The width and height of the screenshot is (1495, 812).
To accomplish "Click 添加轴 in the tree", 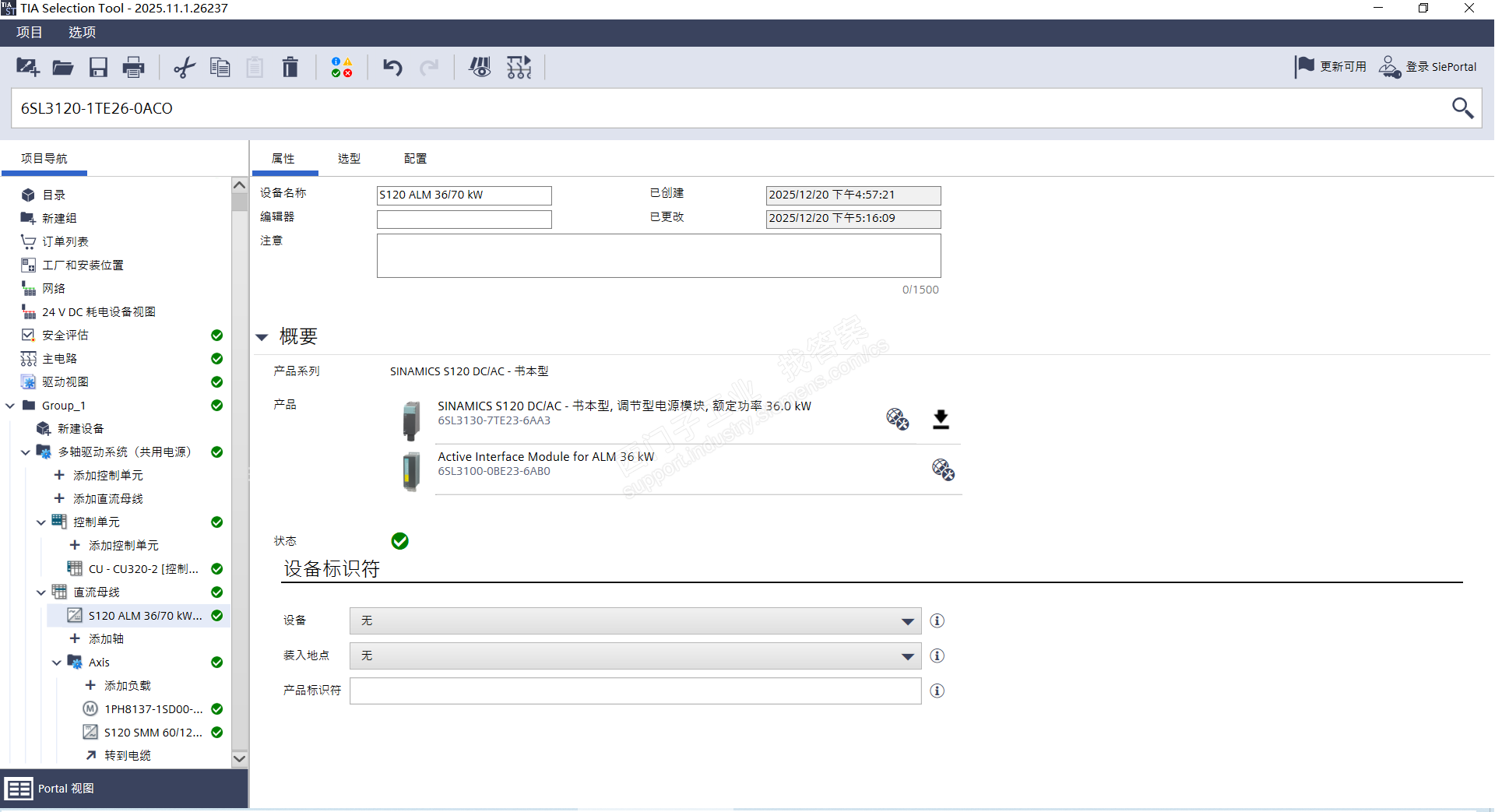I will pos(106,639).
